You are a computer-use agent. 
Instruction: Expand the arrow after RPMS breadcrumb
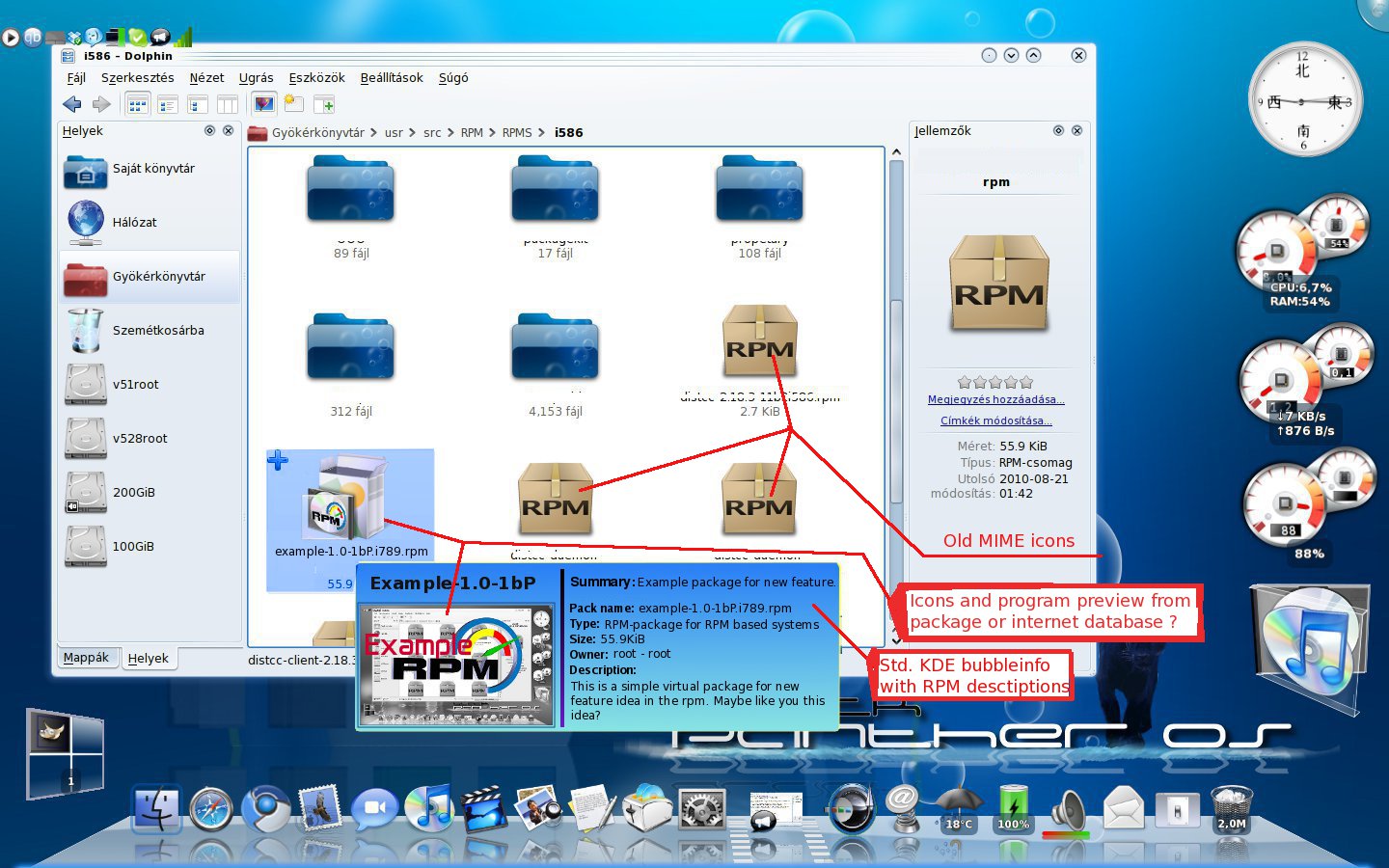point(542,133)
